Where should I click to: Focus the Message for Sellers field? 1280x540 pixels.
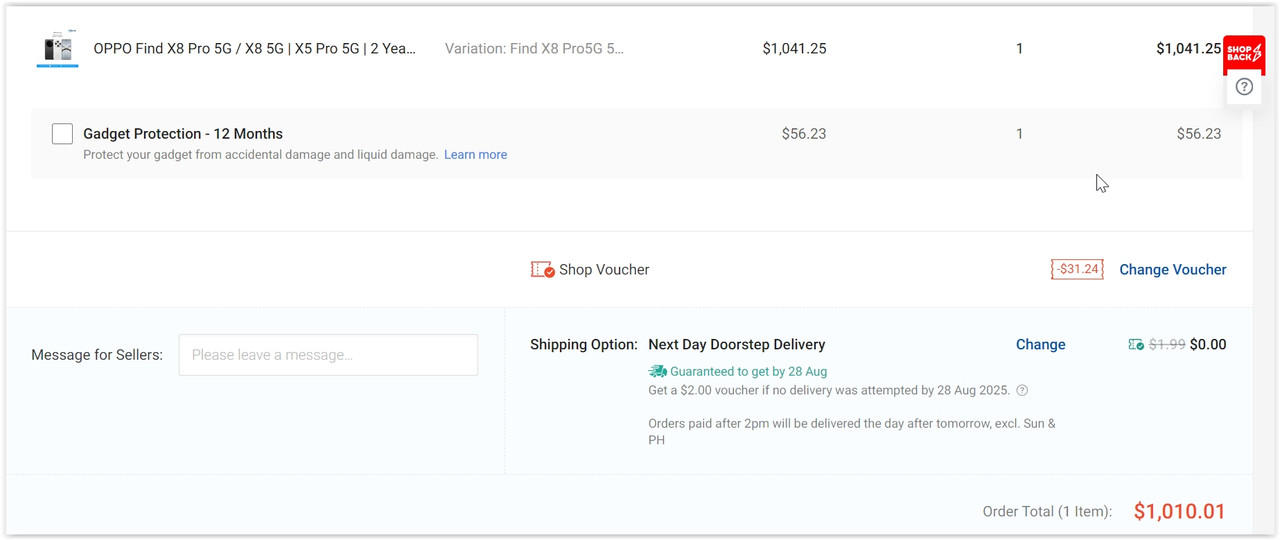(x=328, y=355)
